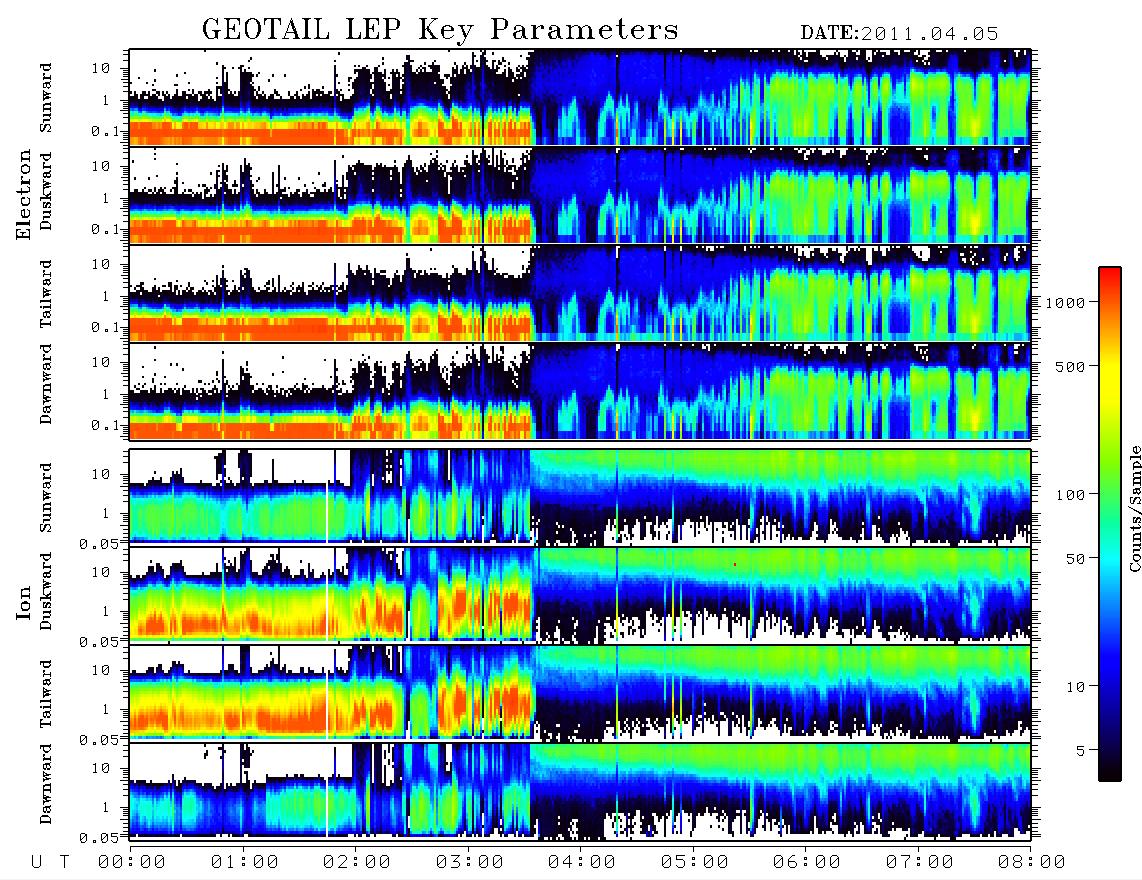Click the Electron Tailward spectrogram panel
The height and width of the screenshot is (880, 1142).
pyautogui.click(x=580, y=293)
